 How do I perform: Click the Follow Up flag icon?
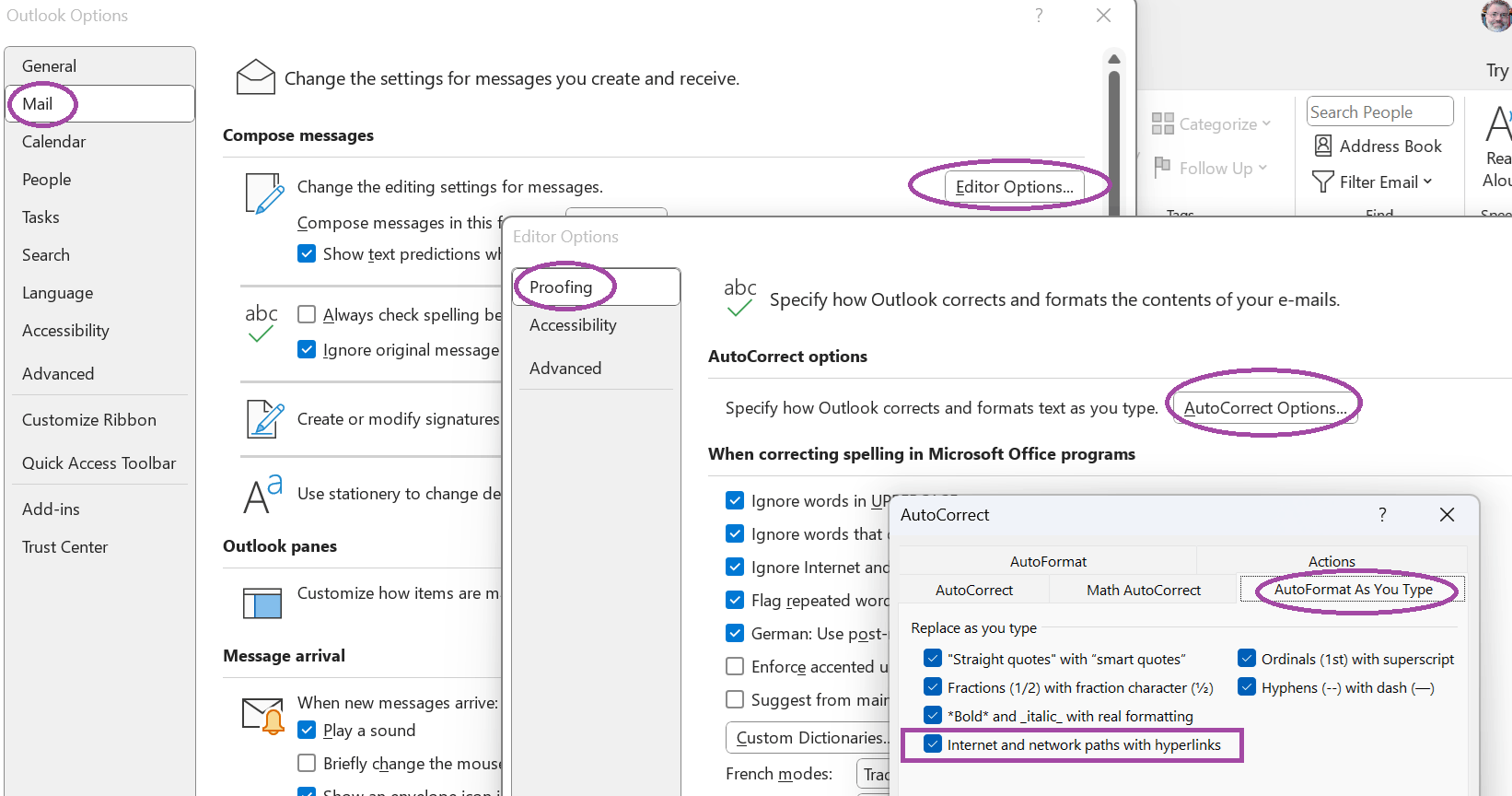click(1162, 166)
